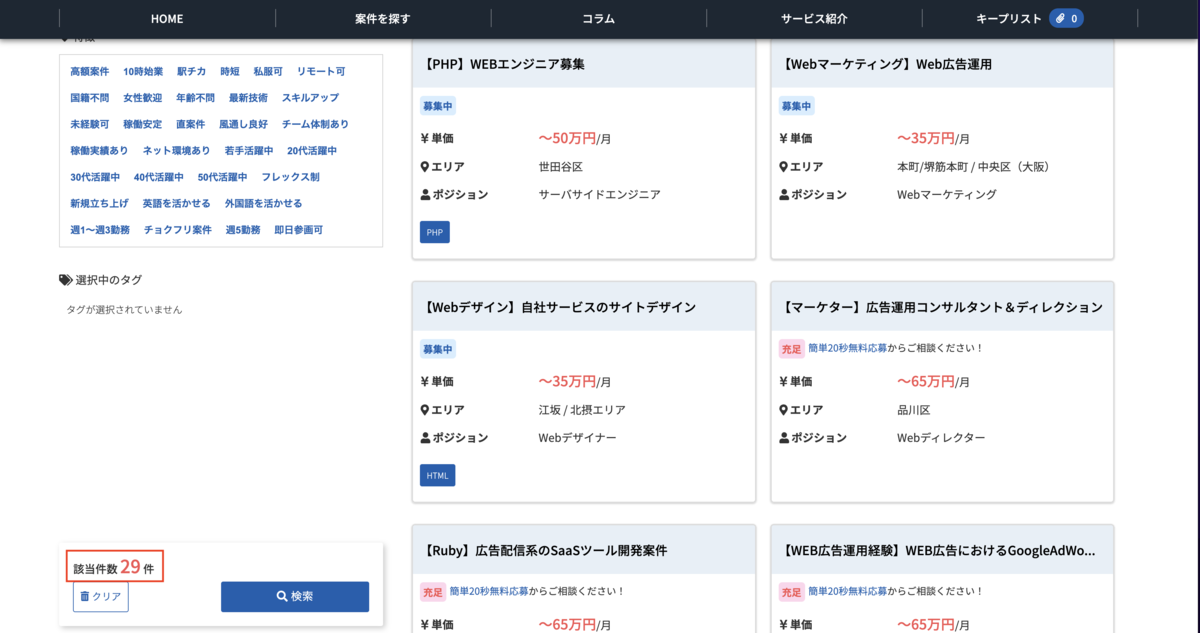Open the サービス紹介 menu item

pyautogui.click(x=814, y=19)
